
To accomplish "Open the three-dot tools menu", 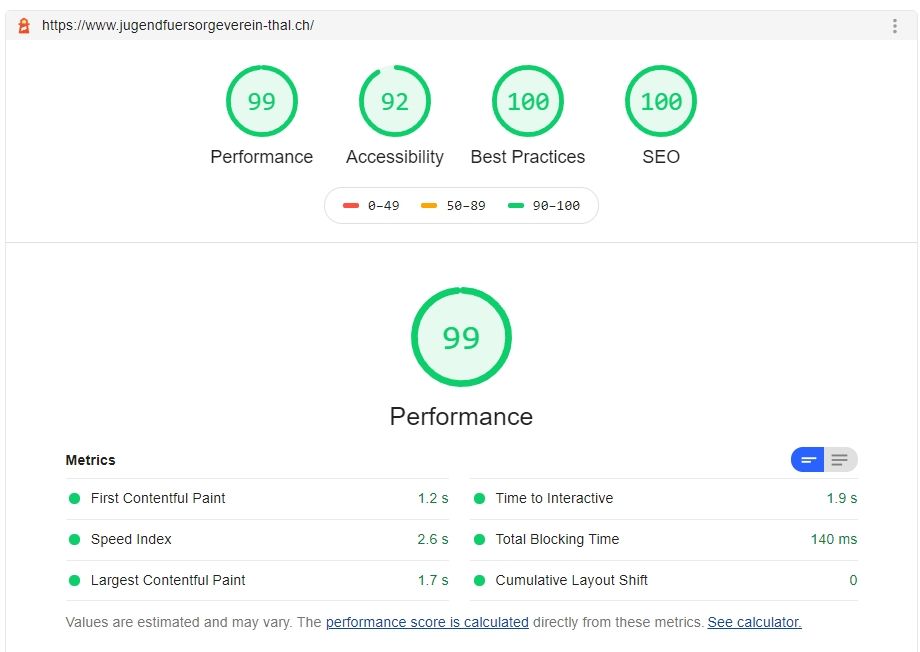I will click(895, 26).
